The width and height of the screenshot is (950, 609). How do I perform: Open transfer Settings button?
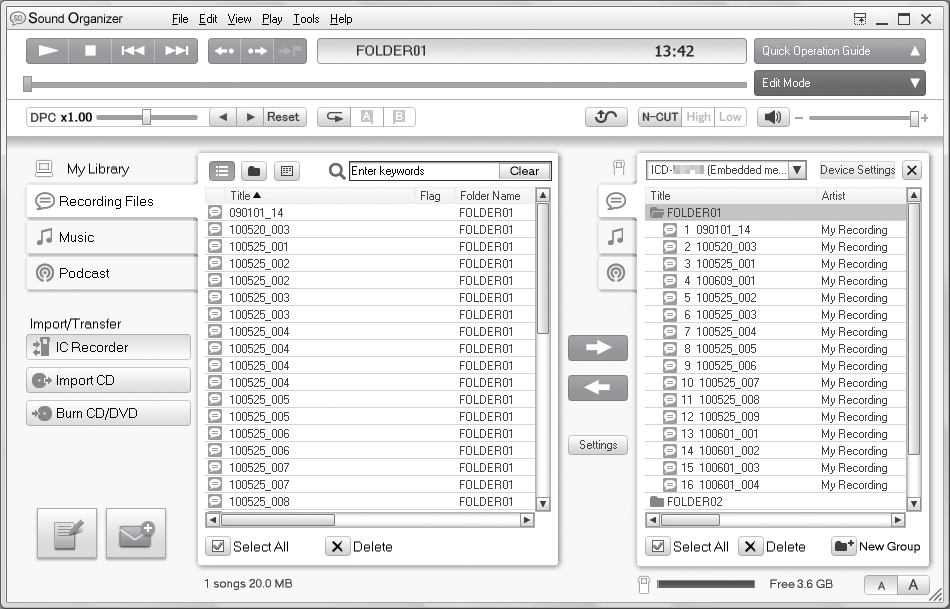pos(598,445)
